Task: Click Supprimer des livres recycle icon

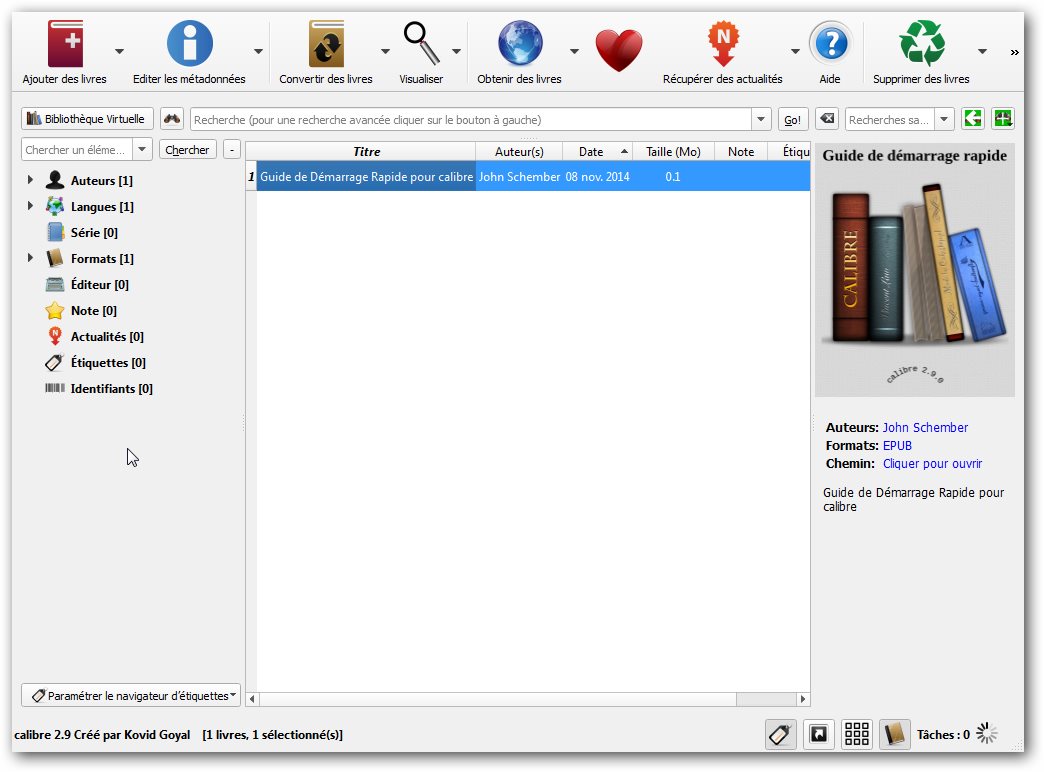Action: (x=921, y=45)
